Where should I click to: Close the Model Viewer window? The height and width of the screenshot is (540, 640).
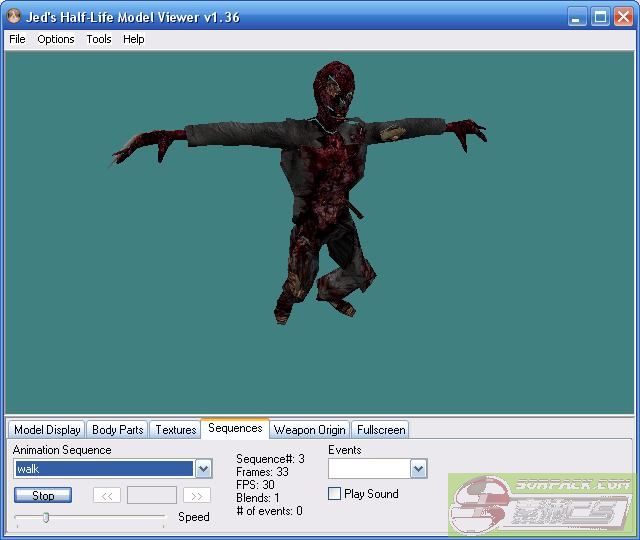(x=623, y=17)
